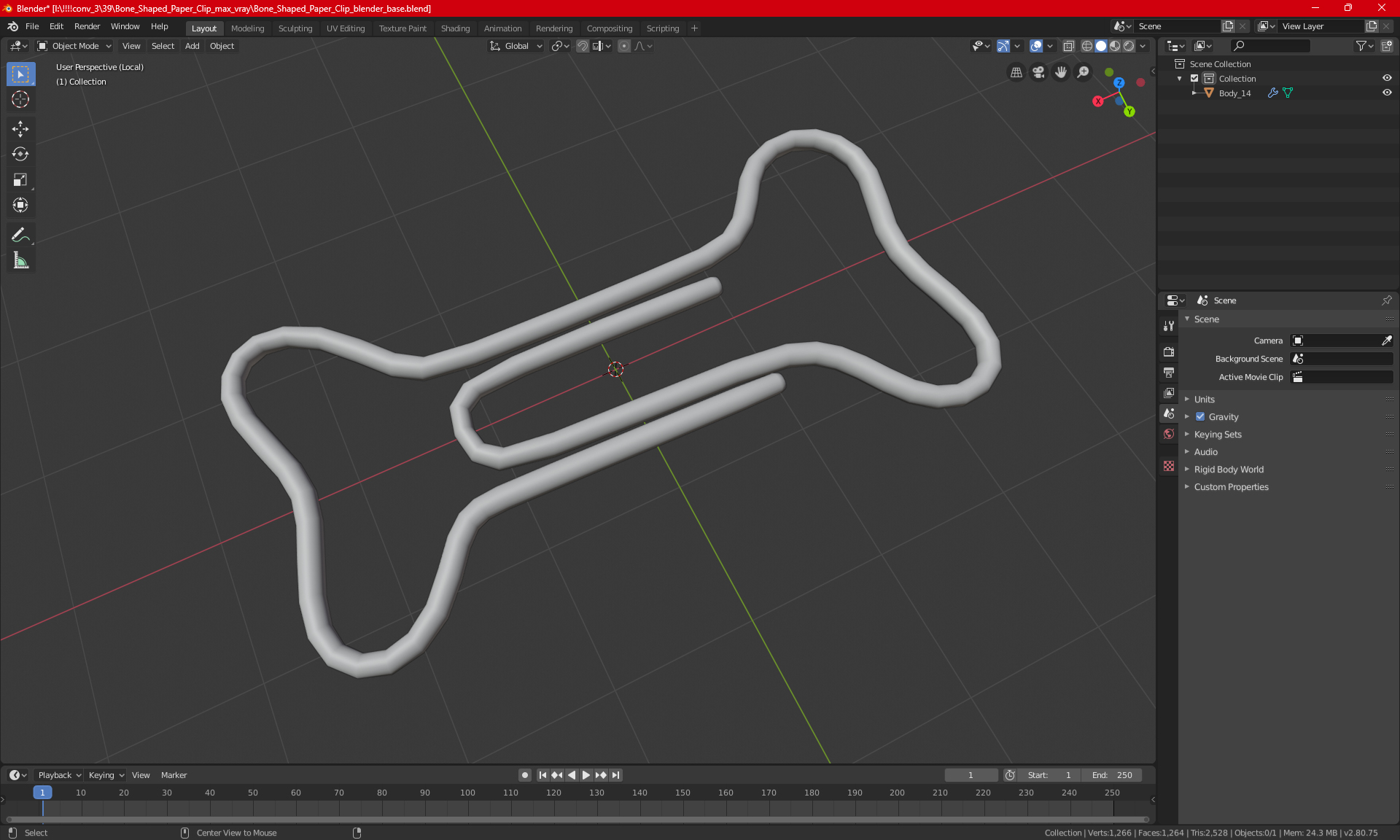Open the Object Mode dropdown
The width and height of the screenshot is (1400, 840).
[x=74, y=46]
